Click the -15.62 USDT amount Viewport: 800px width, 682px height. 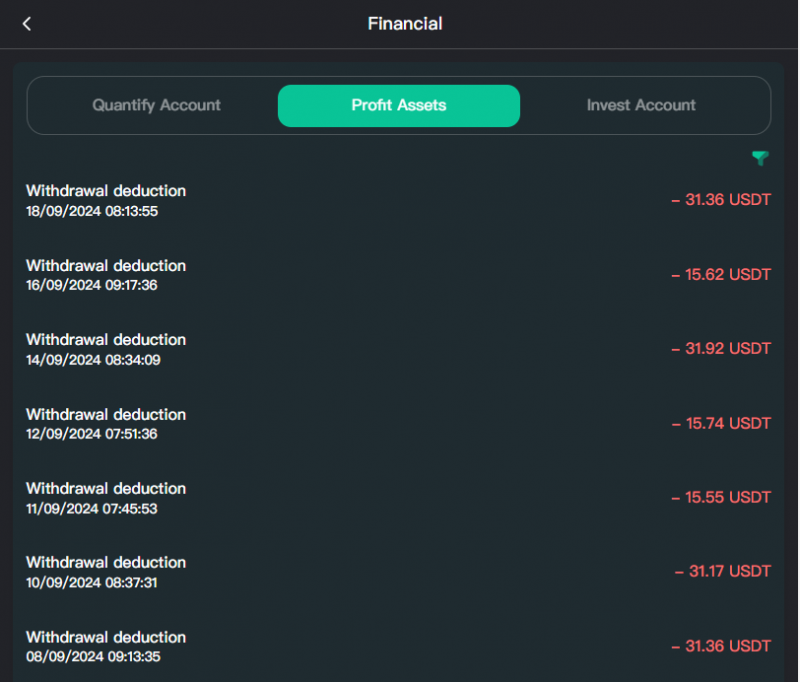(721, 274)
